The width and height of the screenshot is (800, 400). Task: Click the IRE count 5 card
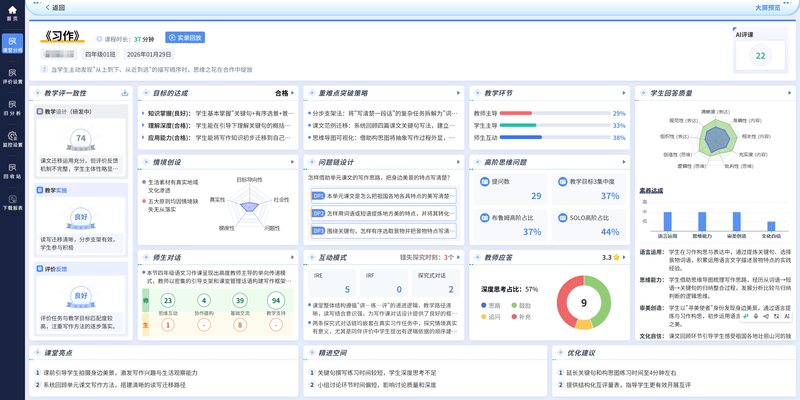tap(332, 283)
